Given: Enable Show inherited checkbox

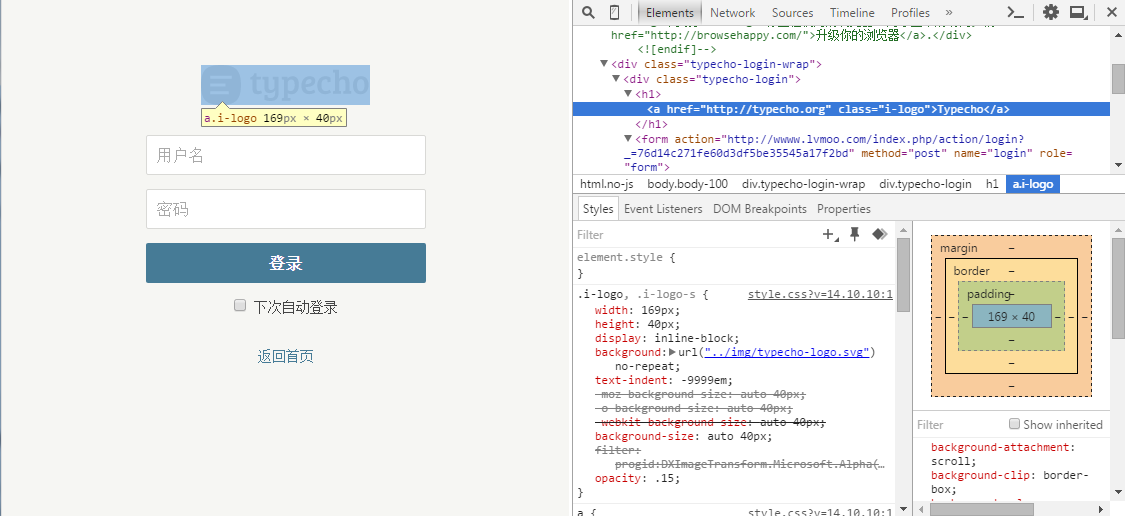Looking at the screenshot, I should tap(1014, 424).
